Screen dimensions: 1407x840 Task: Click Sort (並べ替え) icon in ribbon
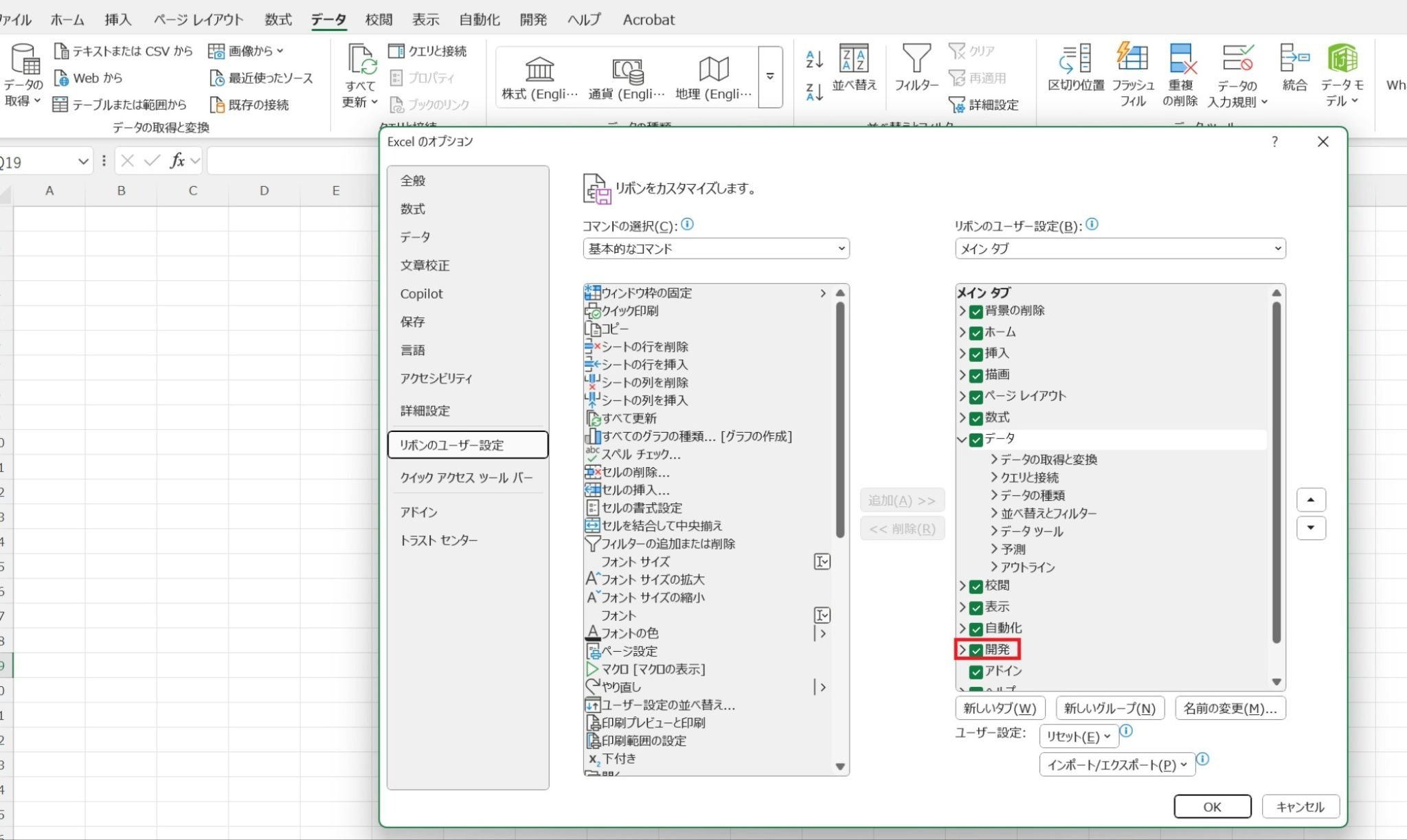[x=854, y=59]
